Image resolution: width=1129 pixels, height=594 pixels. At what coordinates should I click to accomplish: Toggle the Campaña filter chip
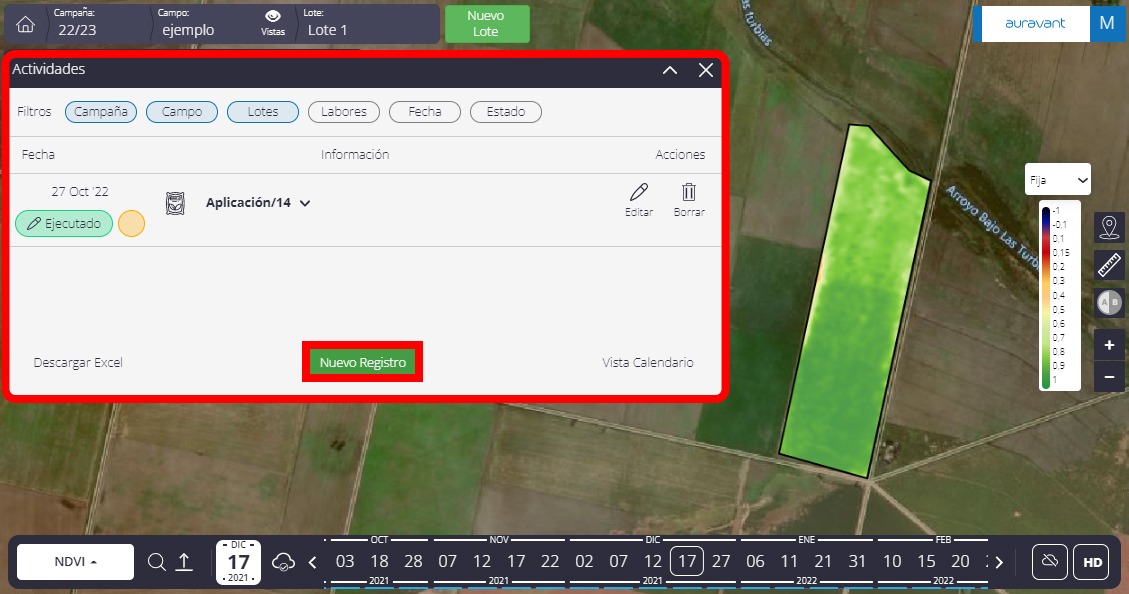101,112
